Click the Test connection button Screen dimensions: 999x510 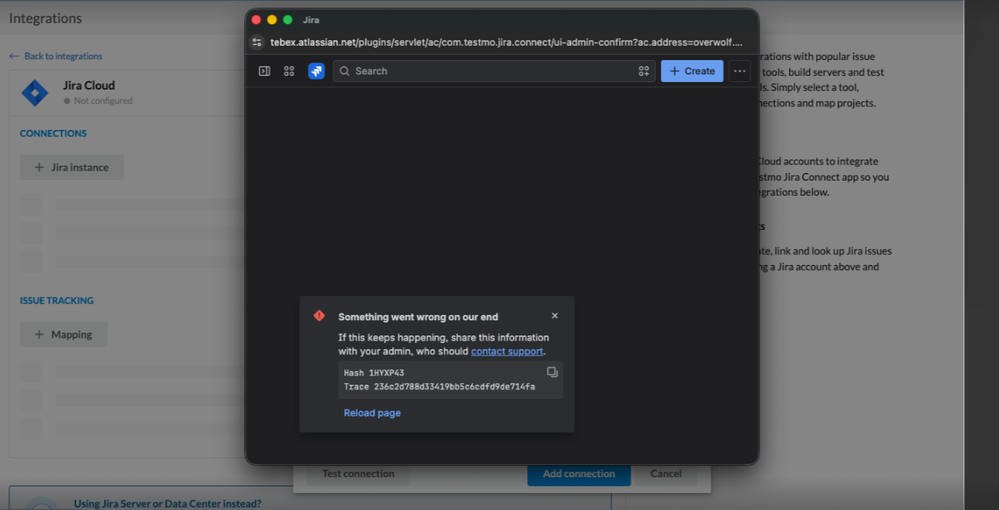tap(358, 474)
